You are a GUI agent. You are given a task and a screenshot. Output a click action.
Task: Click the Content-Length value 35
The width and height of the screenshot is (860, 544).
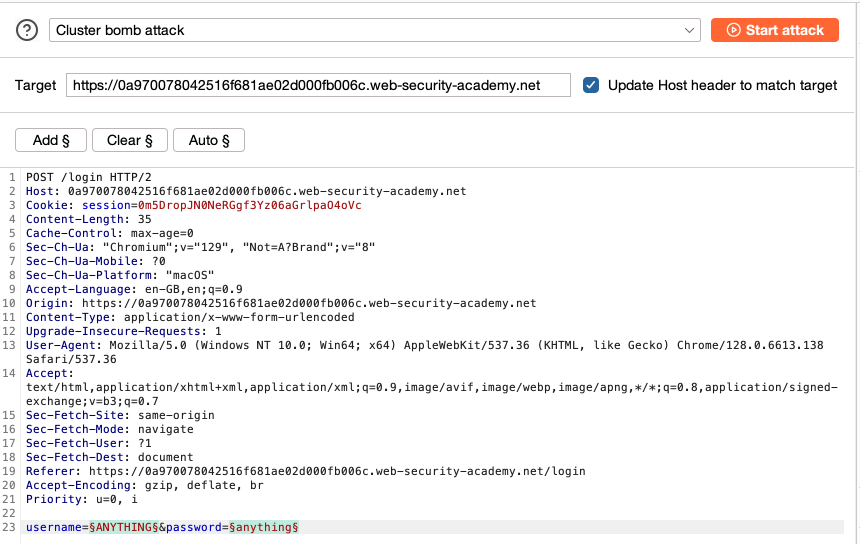pos(144,219)
